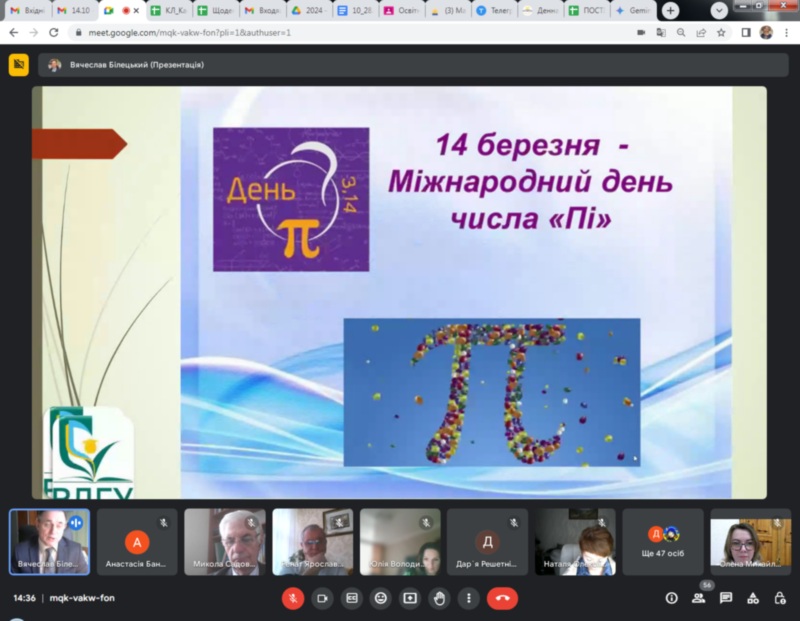This screenshot has height=621, width=800.
Task: Bookmark this page with star icon
Action: click(721, 32)
